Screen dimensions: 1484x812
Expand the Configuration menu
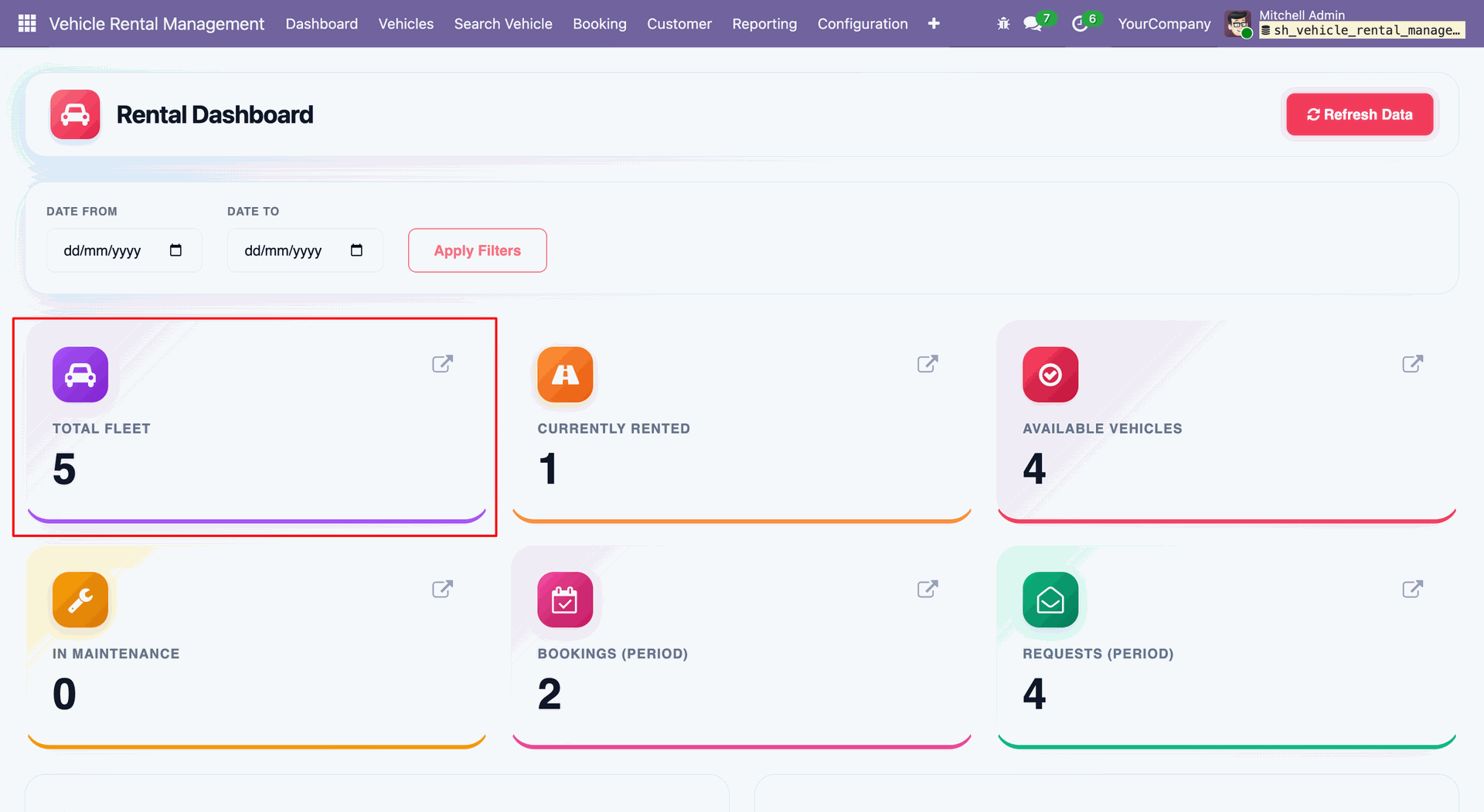(x=863, y=24)
